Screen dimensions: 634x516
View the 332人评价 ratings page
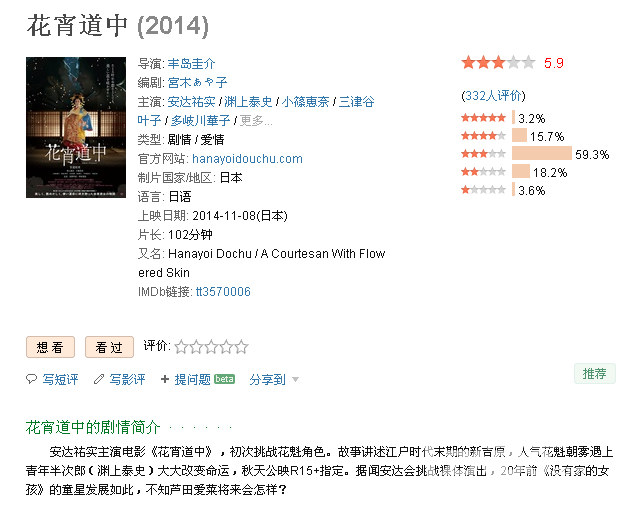(493, 96)
